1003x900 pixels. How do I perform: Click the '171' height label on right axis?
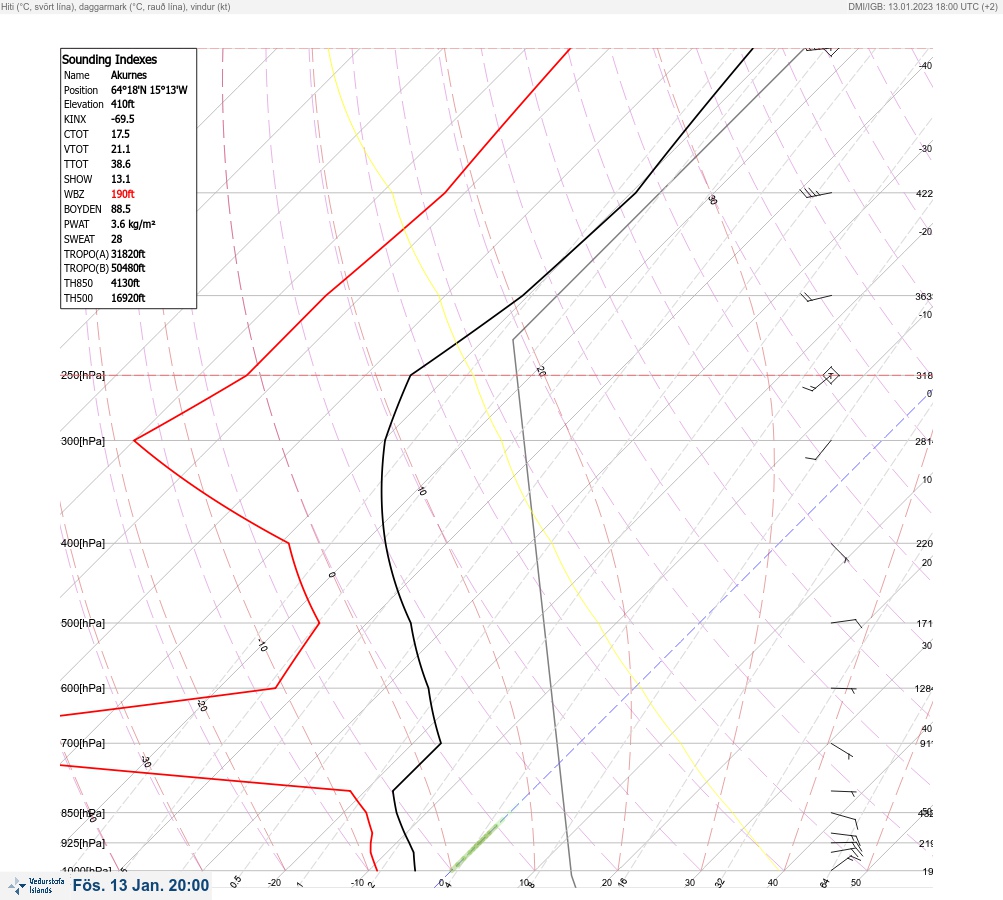[x=924, y=623]
